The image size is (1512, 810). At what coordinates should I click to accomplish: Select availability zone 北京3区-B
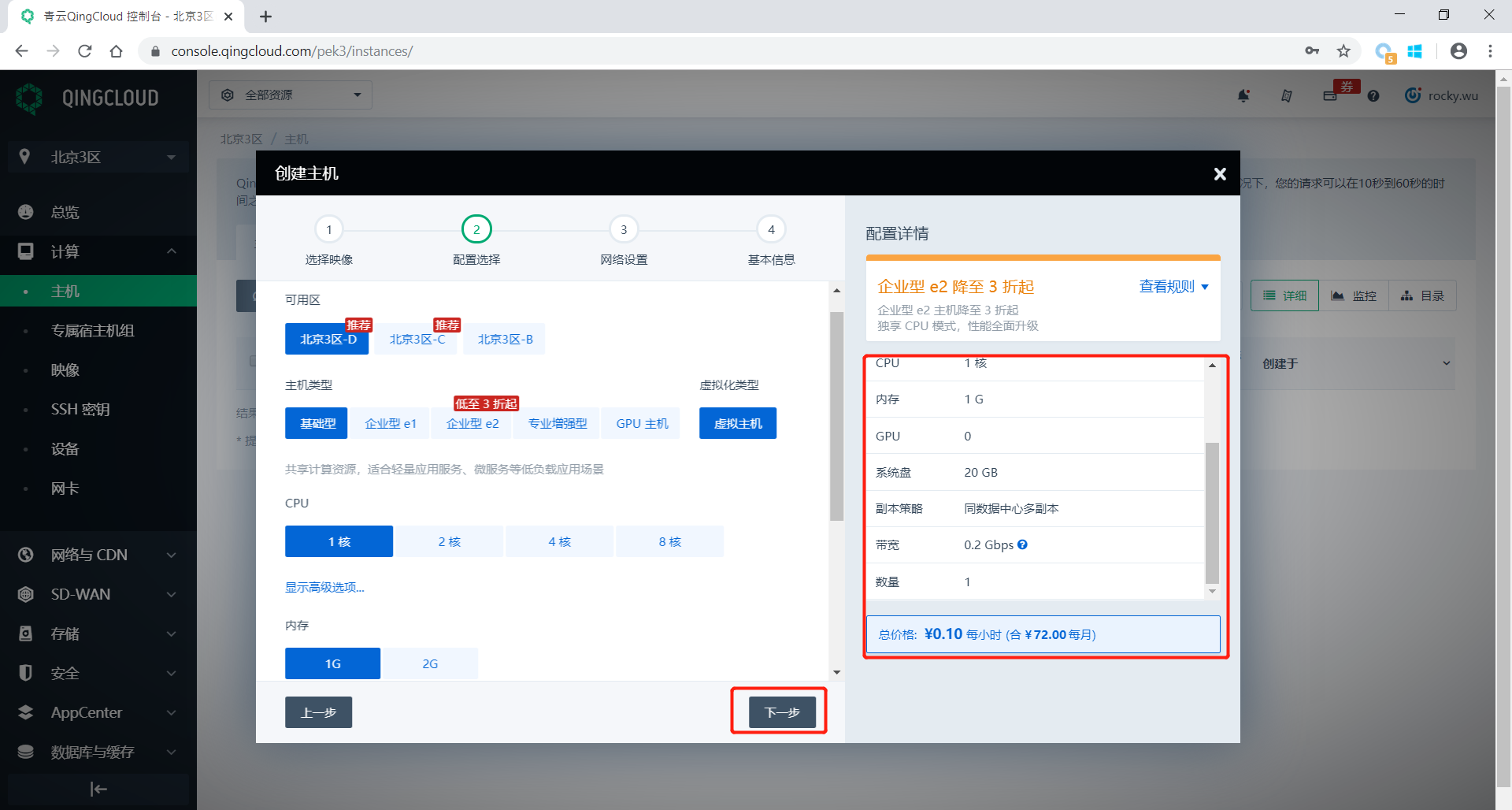(x=505, y=339)
